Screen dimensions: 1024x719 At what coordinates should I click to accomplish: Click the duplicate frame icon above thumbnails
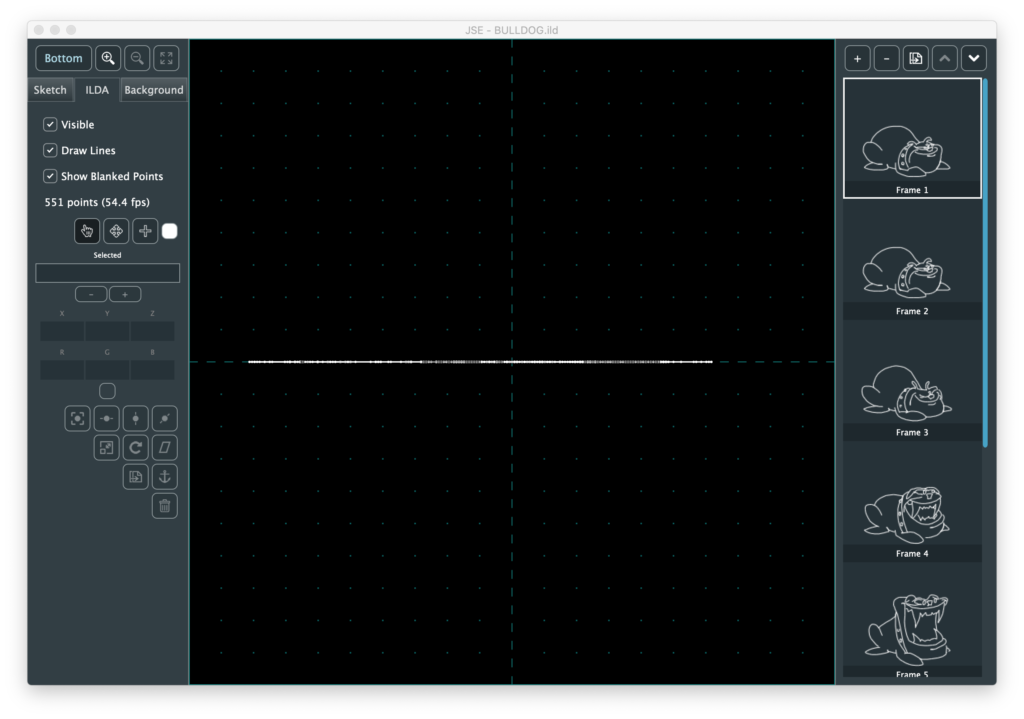915,58
